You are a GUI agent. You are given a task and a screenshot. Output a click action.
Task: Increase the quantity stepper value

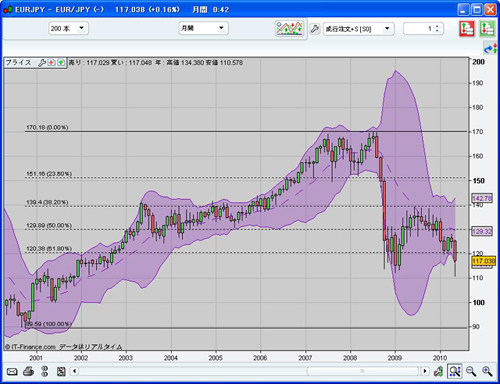(437, 26)
